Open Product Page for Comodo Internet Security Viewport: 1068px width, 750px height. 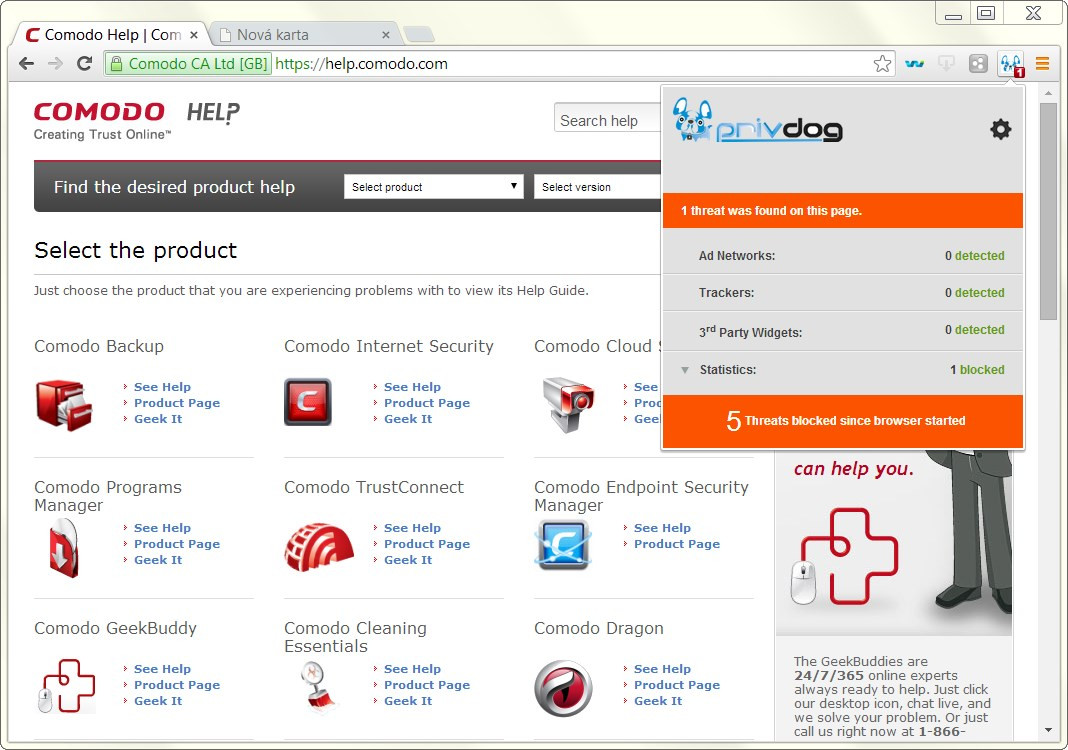tap(427, 403)
